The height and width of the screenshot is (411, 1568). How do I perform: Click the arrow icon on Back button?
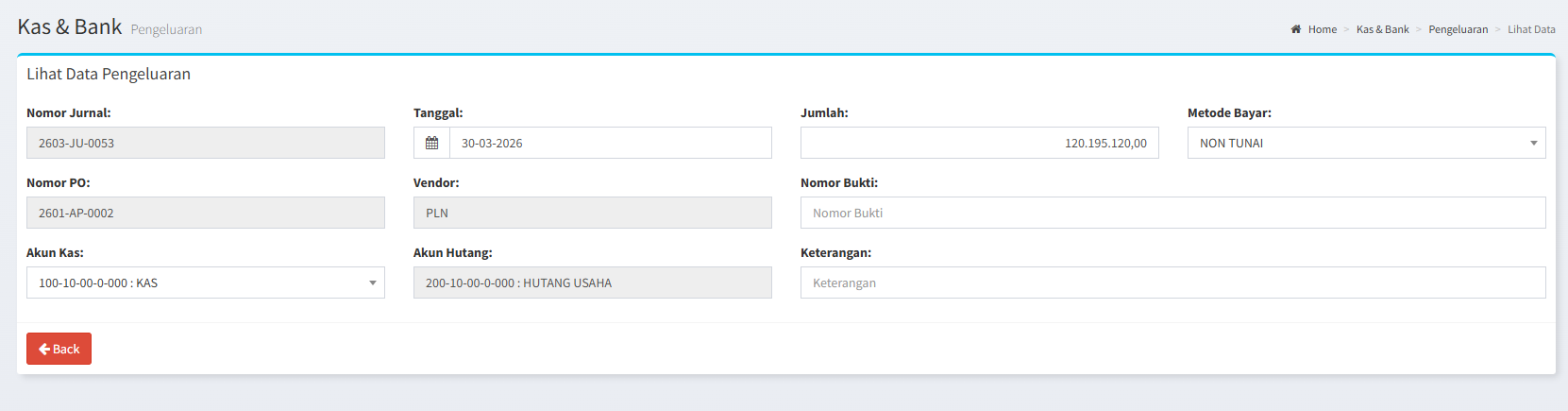click(44, 349)
